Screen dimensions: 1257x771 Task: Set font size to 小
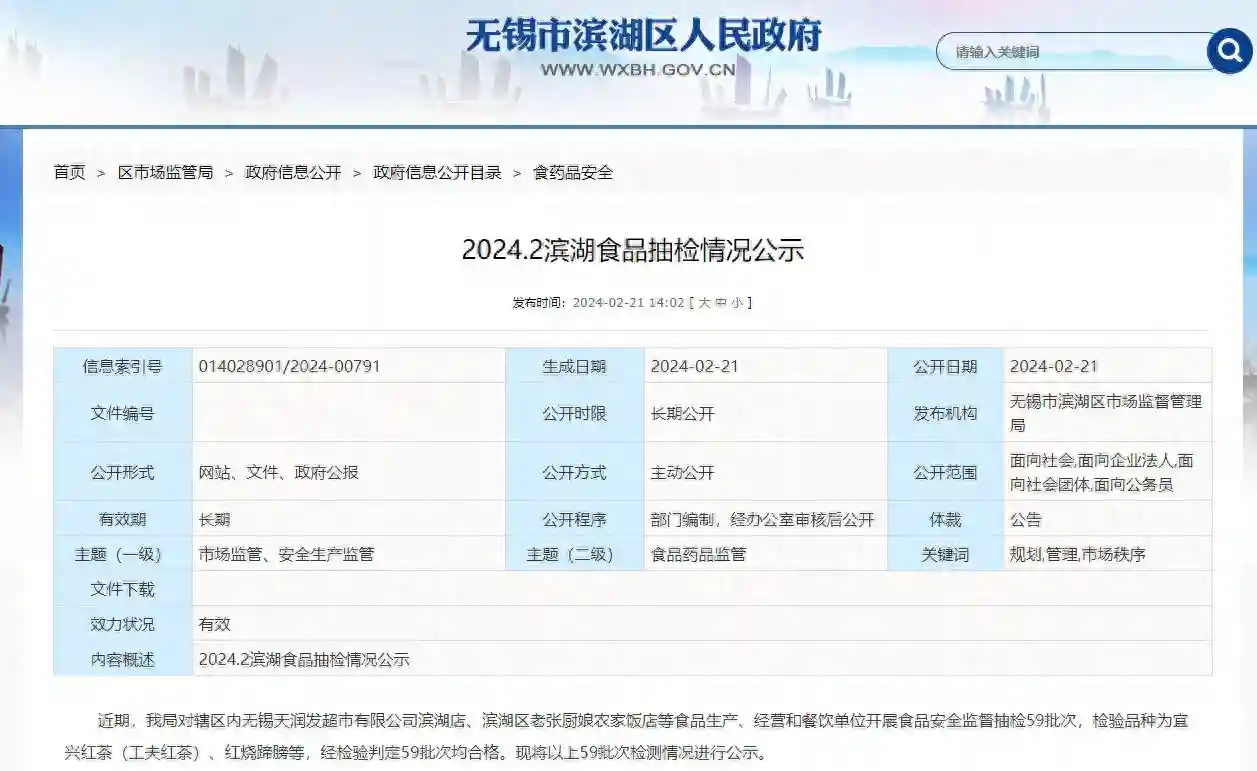click(737, 302)
